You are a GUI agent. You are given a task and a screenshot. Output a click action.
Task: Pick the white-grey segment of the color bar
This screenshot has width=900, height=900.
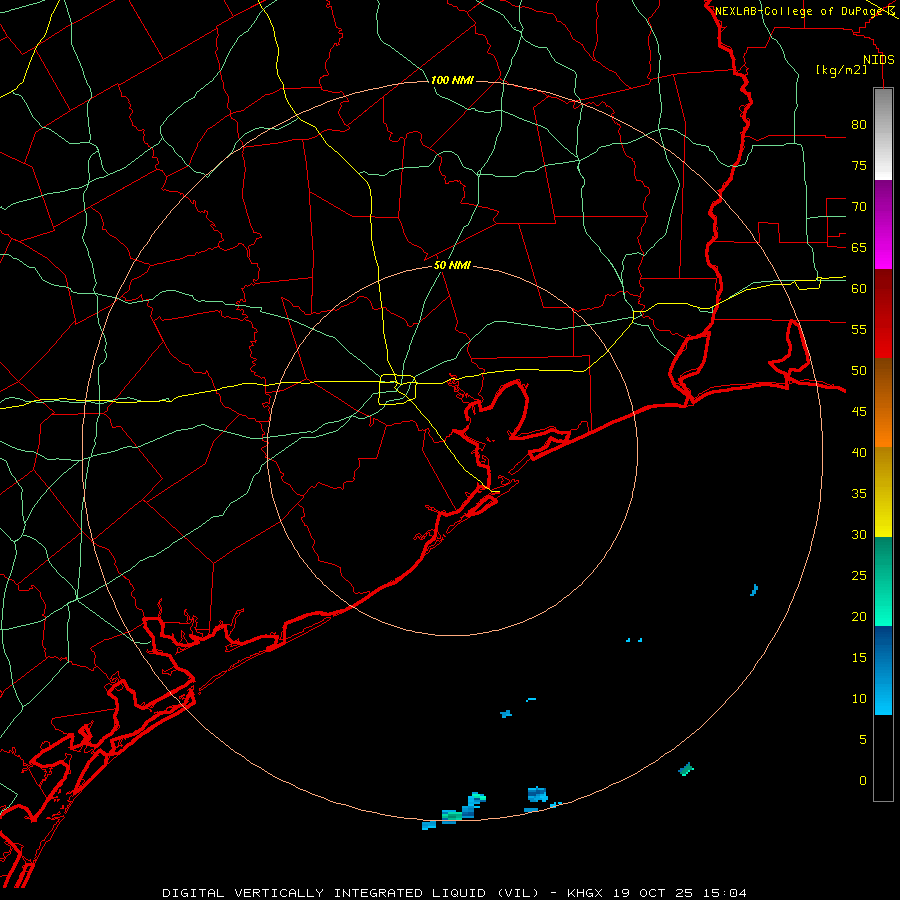coord(883,134)
